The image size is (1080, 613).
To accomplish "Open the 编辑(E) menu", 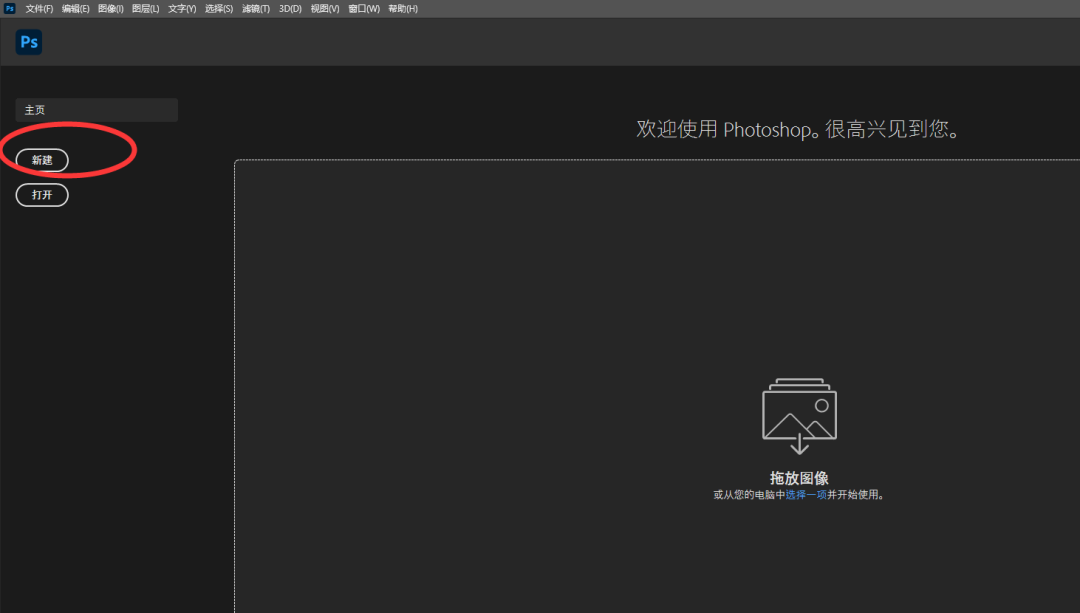I will (x=76, y=9).
